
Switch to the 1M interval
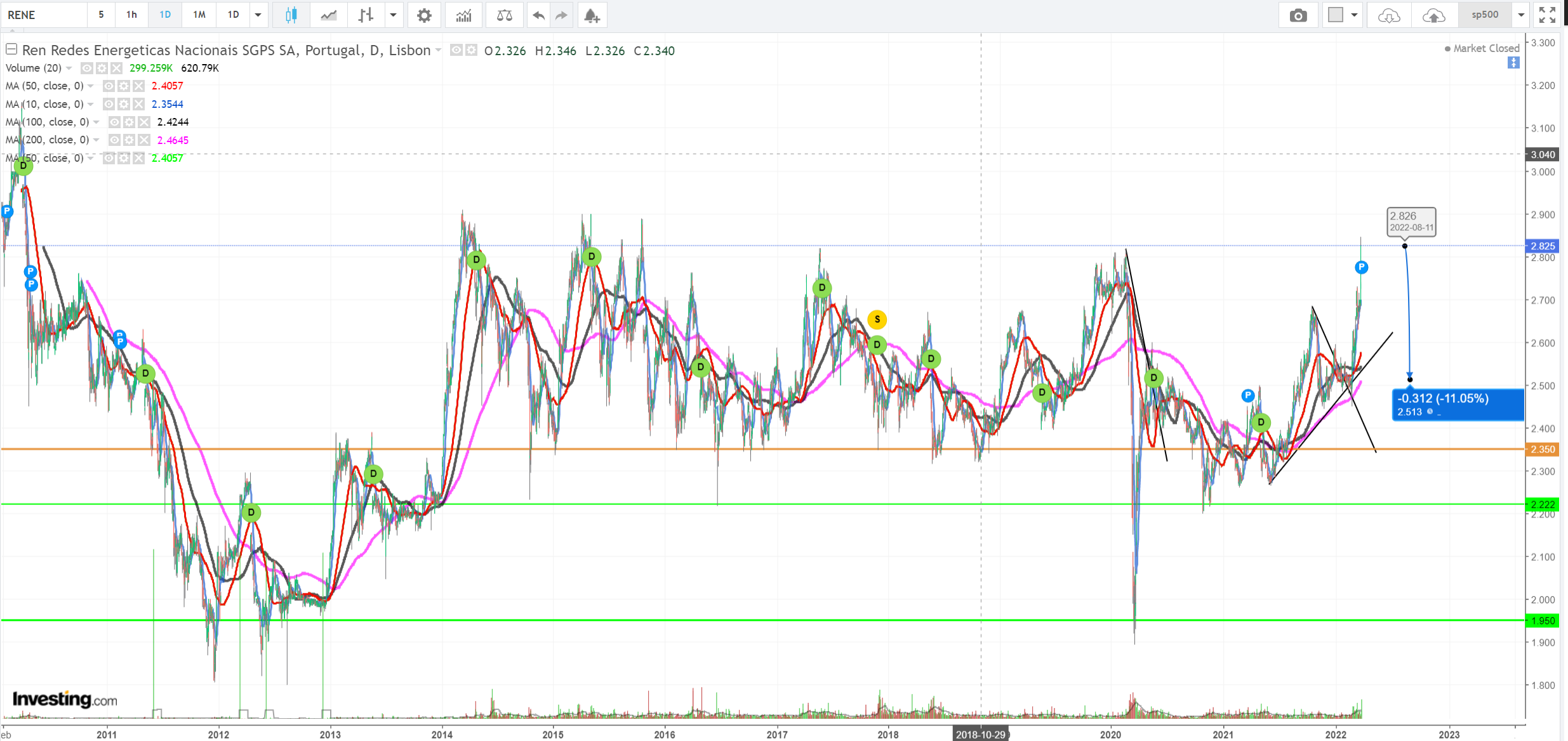(x=199, y=15)
